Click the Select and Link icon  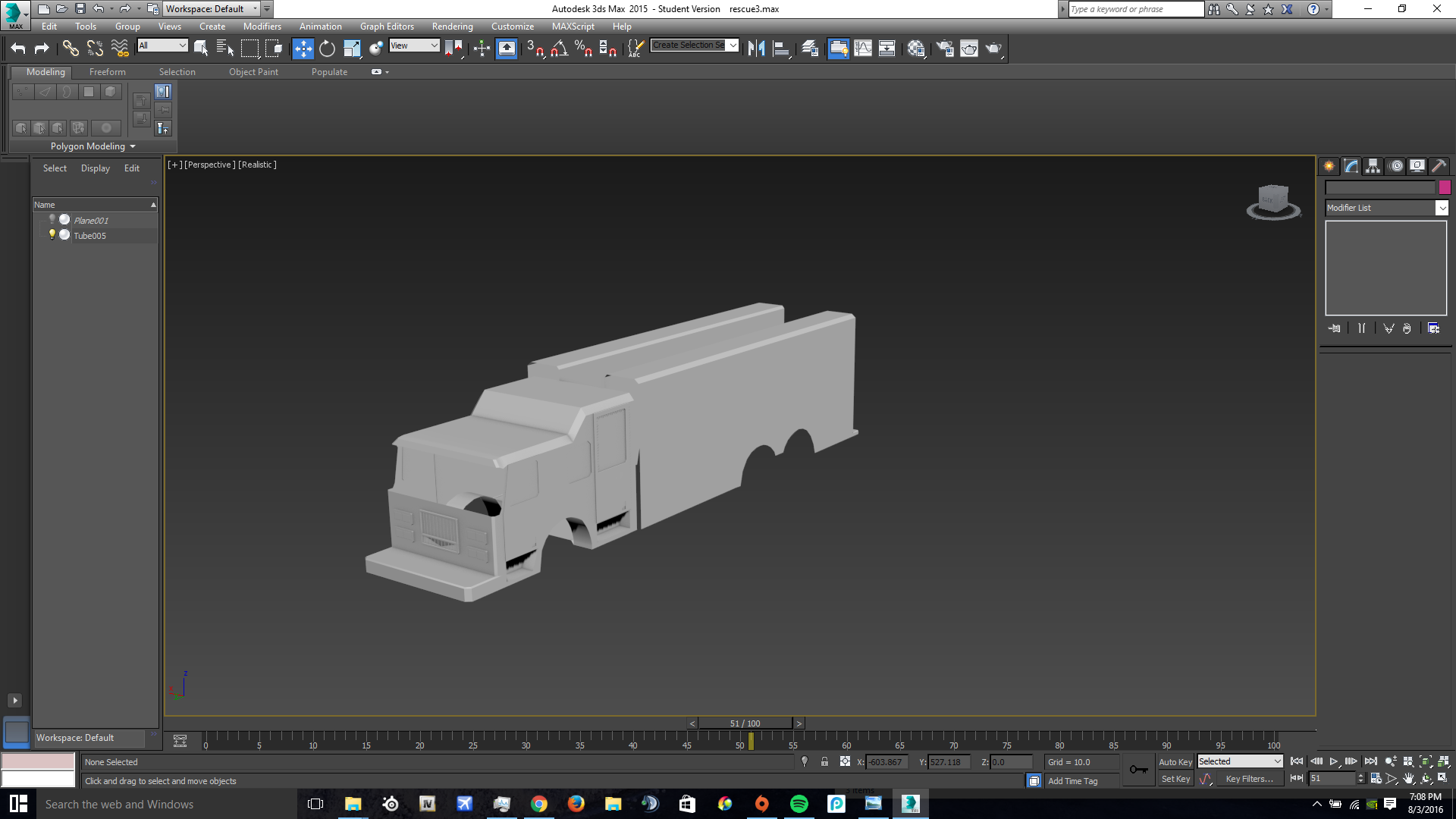coord(70,49)
